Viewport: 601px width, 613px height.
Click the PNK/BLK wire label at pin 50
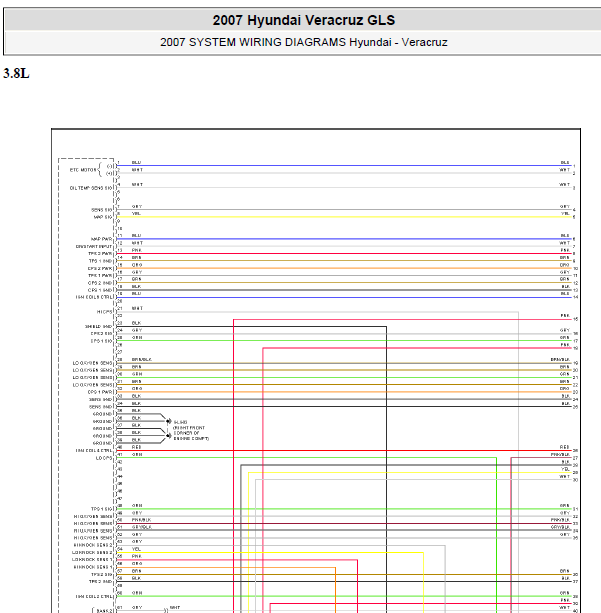click(x=141, y=520)
